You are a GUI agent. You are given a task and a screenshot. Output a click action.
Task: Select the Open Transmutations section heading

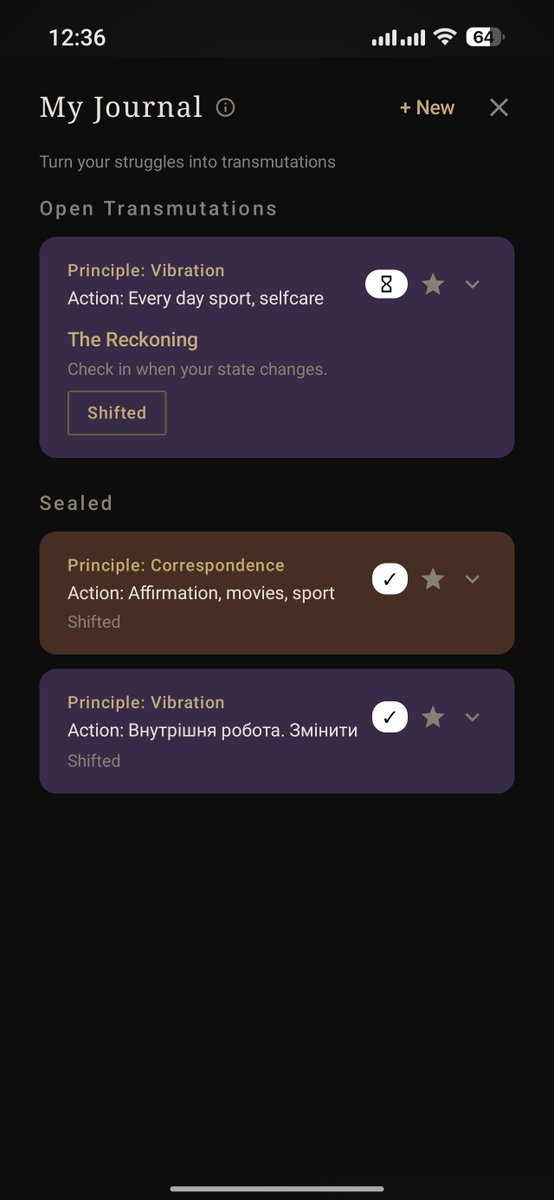(158, 209)
